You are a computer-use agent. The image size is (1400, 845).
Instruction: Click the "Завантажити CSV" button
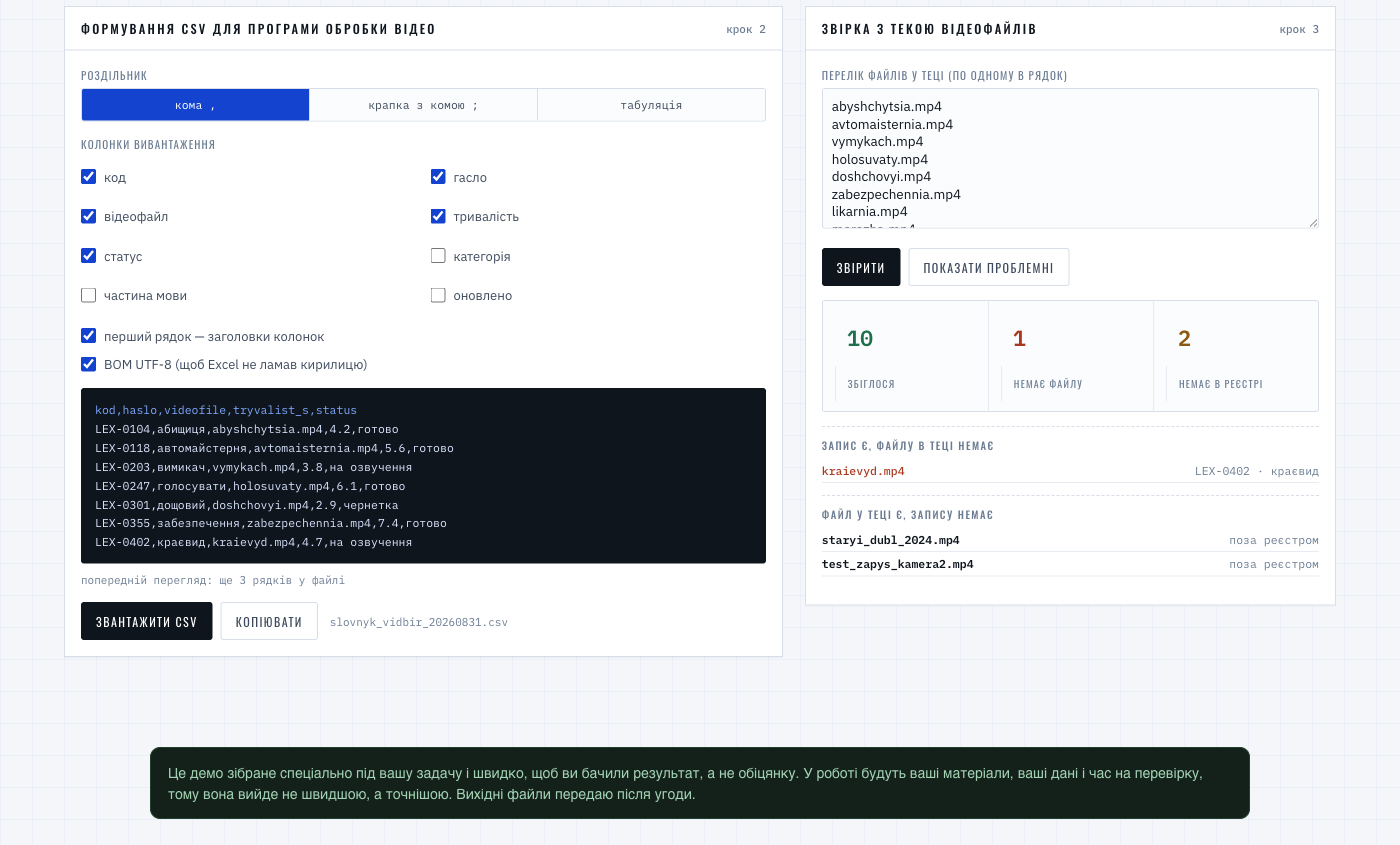click(147, 621)
